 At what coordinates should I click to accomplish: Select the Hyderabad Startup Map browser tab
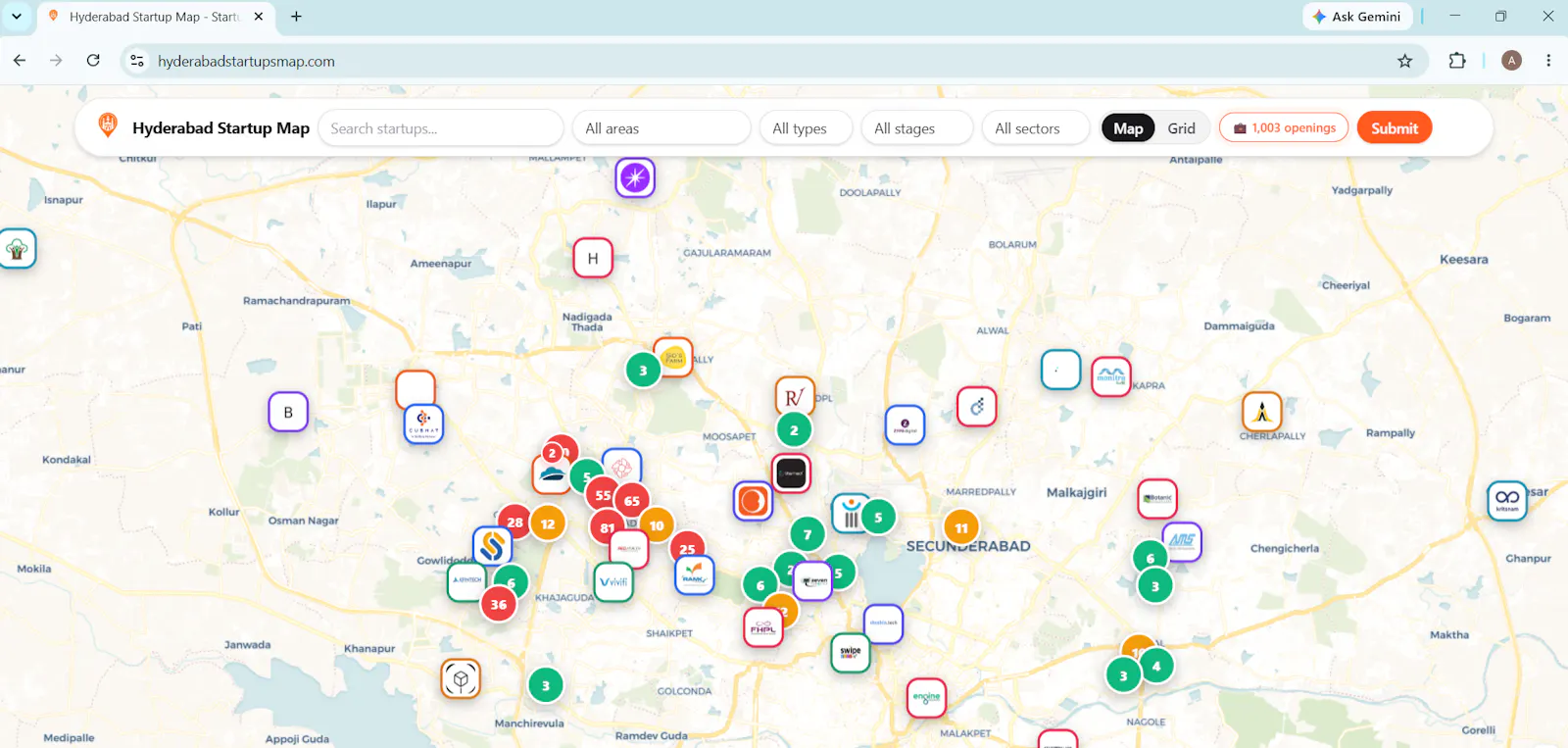157,17
